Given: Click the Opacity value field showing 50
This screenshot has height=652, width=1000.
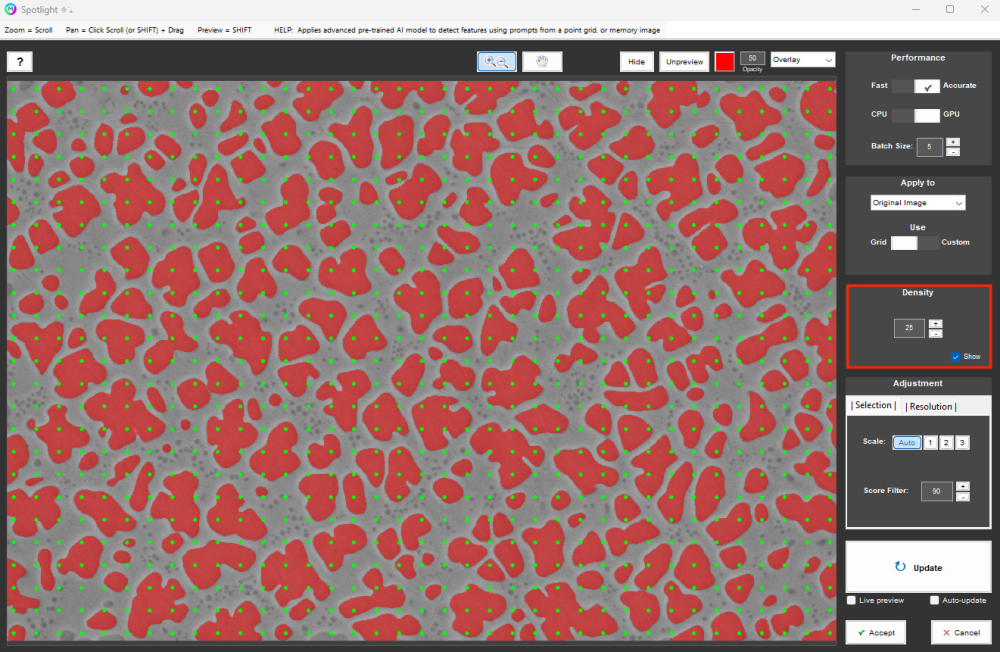Looking at the screenshot, I should point(753,58).
